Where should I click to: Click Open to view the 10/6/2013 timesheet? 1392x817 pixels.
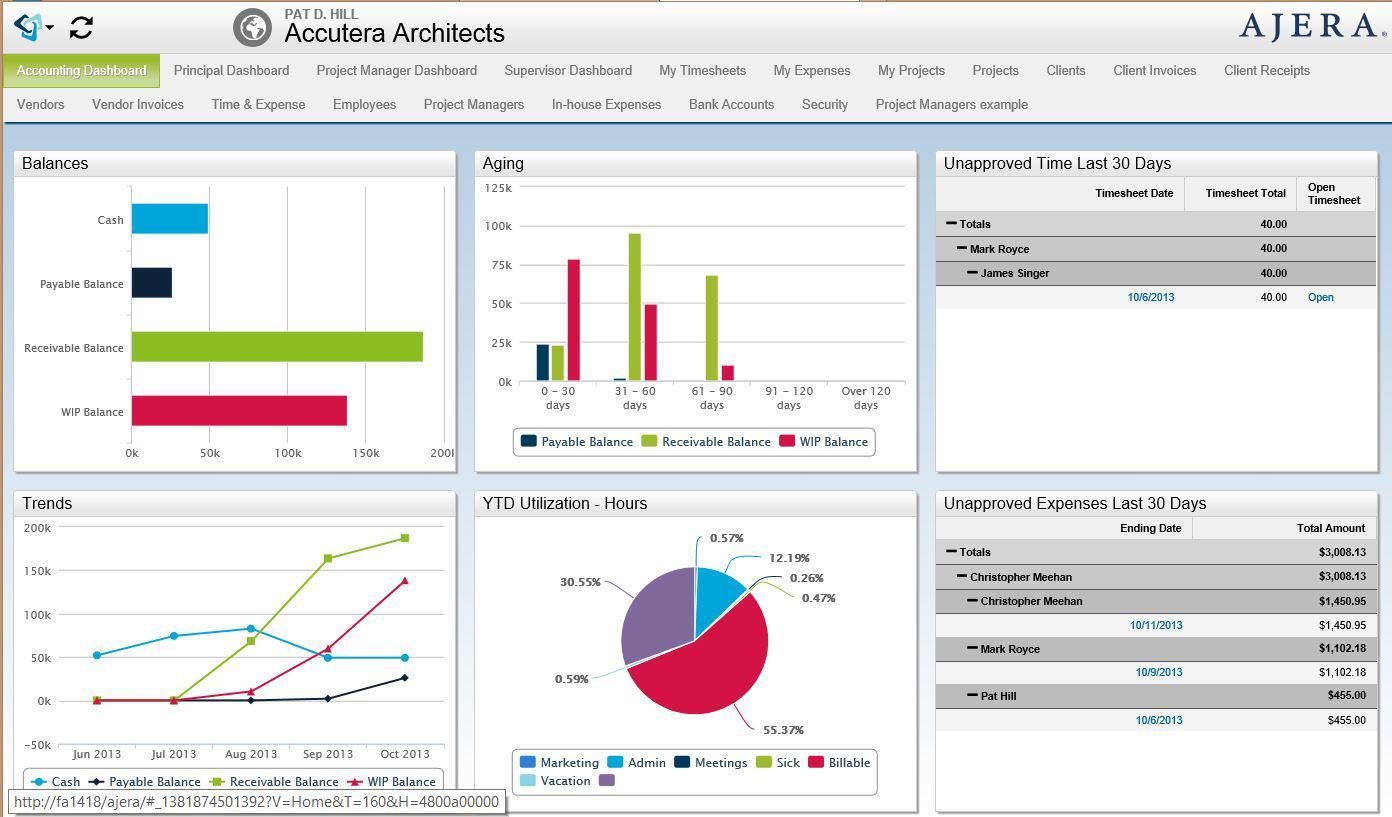point(1320,297)
